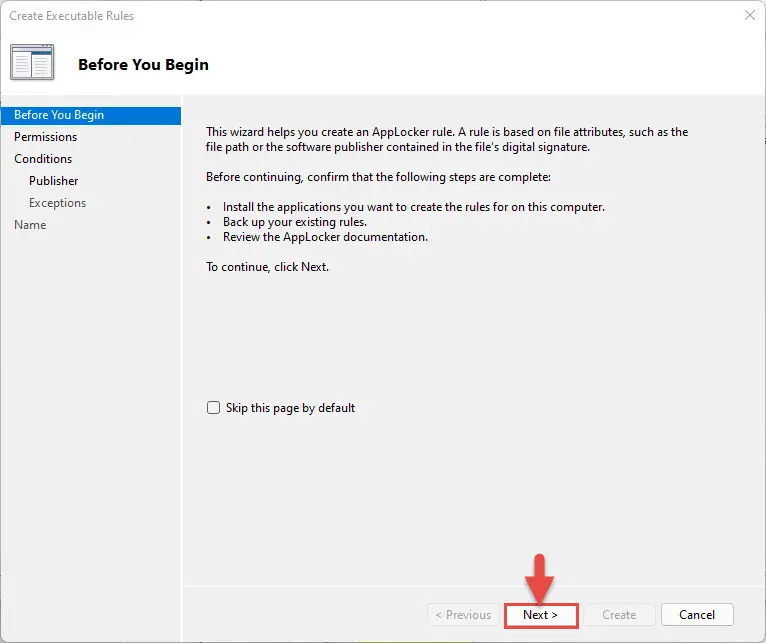This screenshot has height=643, width=766.
Task: Go to the Permissions step
Action: point(45,137)
